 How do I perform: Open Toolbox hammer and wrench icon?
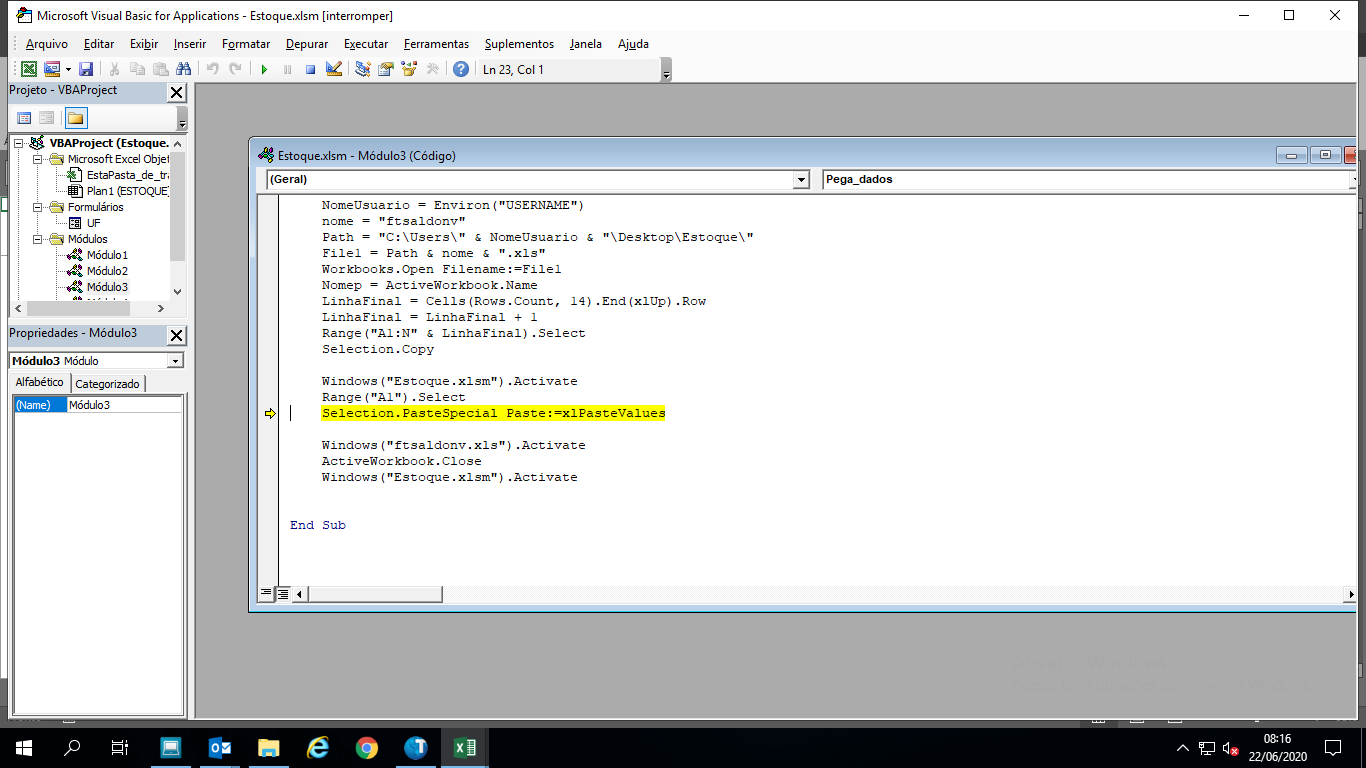coord(432,69)
